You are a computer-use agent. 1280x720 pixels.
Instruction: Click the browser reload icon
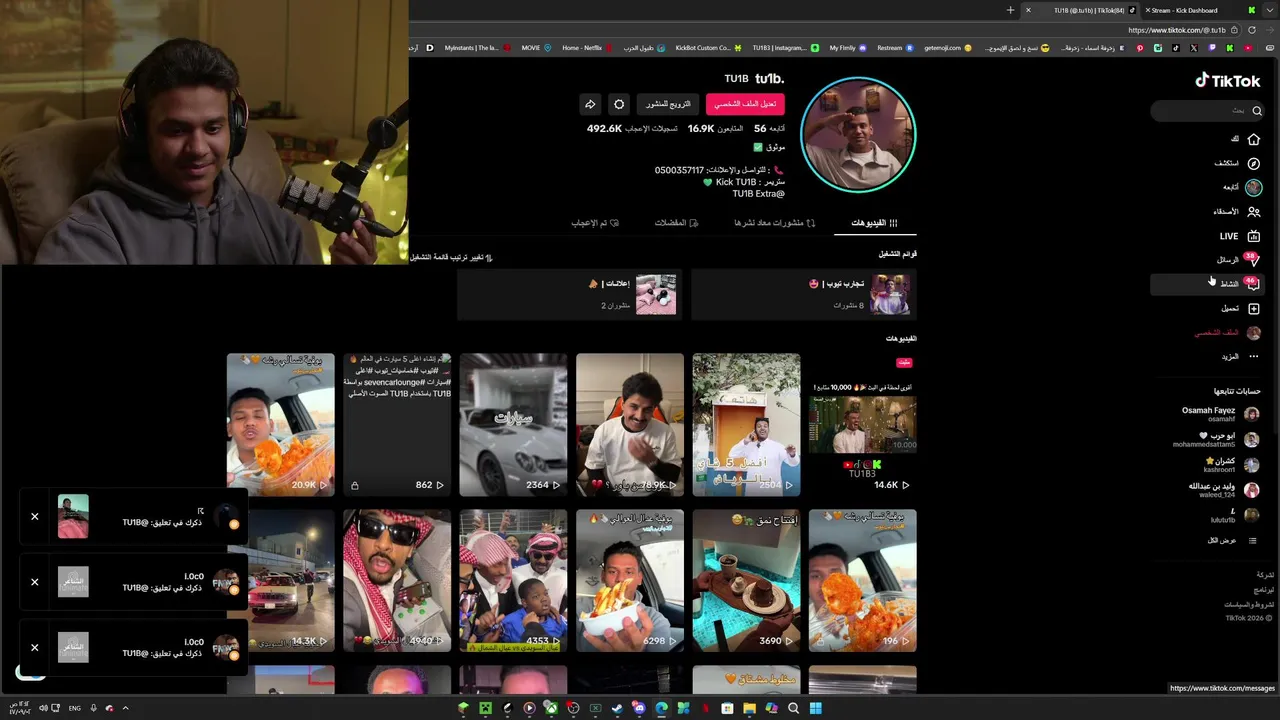coord(1251,30)
